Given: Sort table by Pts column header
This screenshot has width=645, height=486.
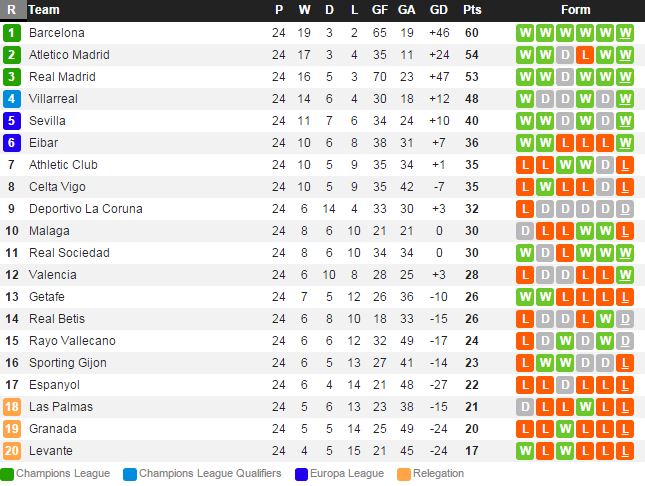Looking at the screenshot, I should [472, 10].
